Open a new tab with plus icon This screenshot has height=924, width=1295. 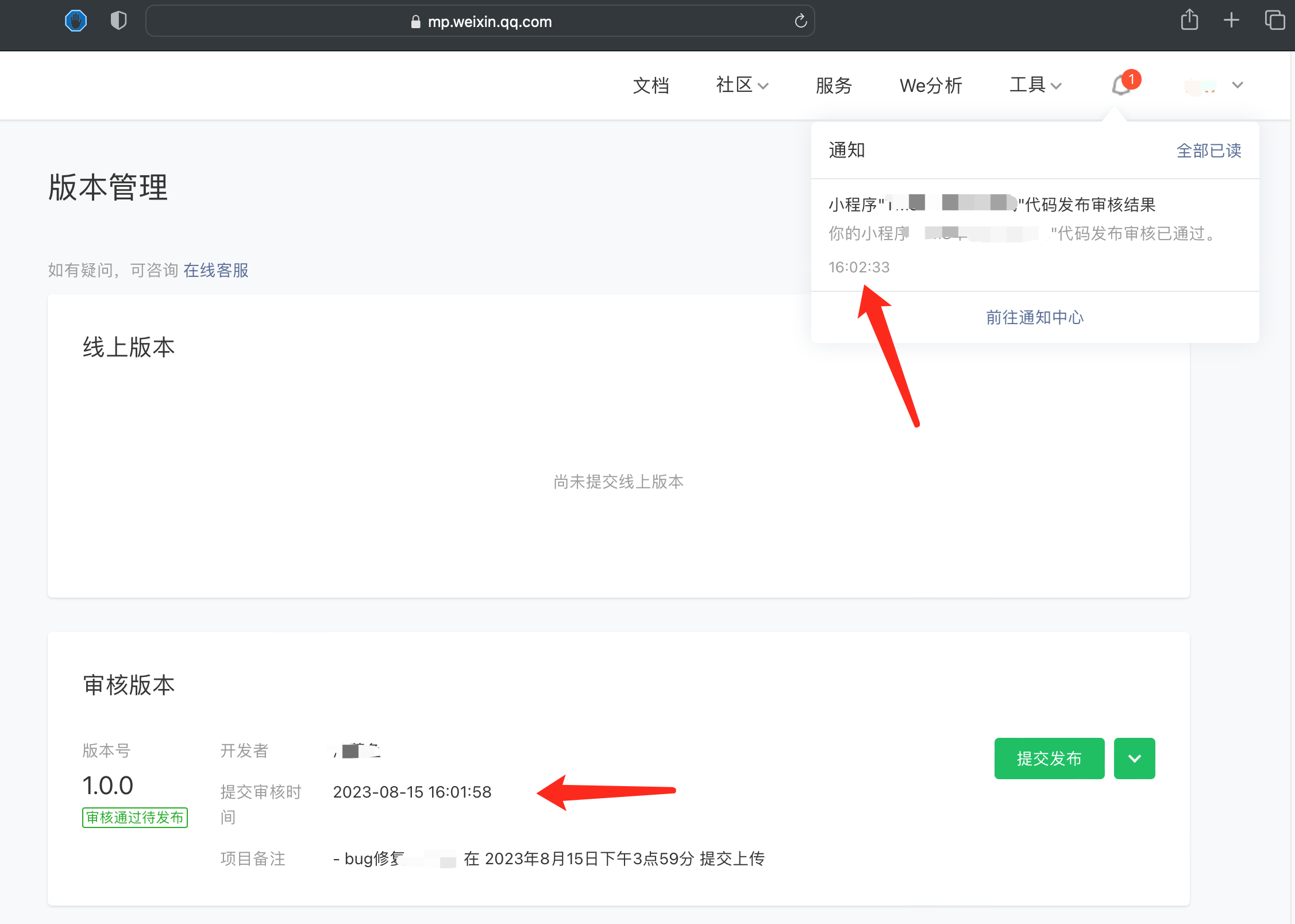(1231, 21)
